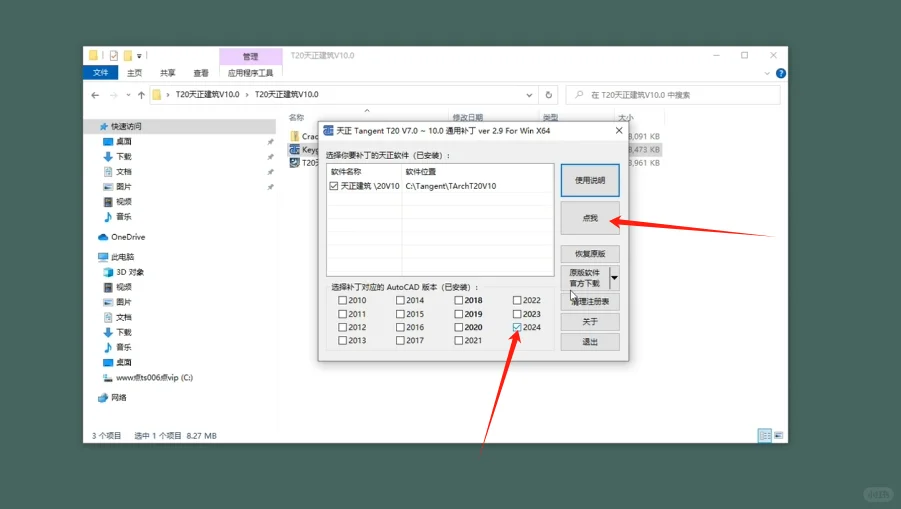Click the 恢复原版 button
The height and width of the screenshot is (509, 901).
(x=590, y=254)
